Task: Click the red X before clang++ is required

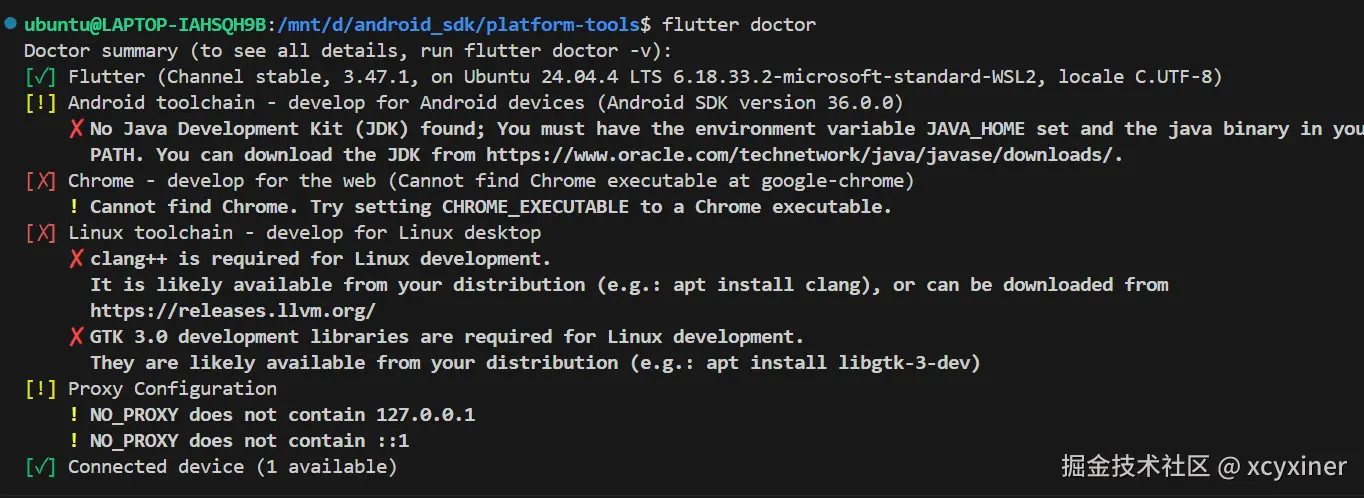Action: [x=76, y=259]
